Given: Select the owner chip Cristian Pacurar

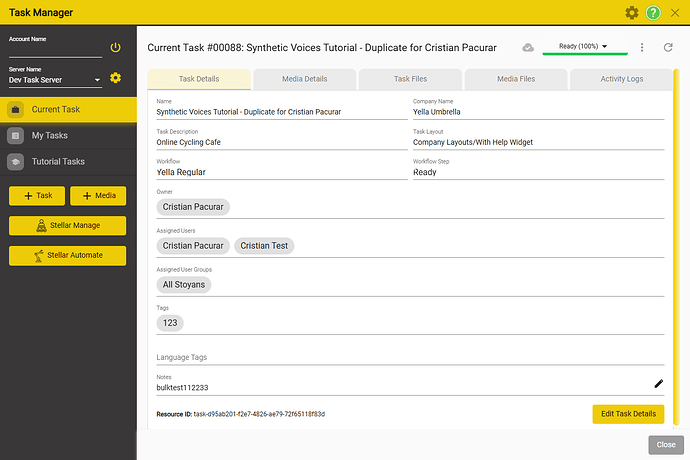Looking at the screenshot, I should pyautogui.click(x=193, y=207).
